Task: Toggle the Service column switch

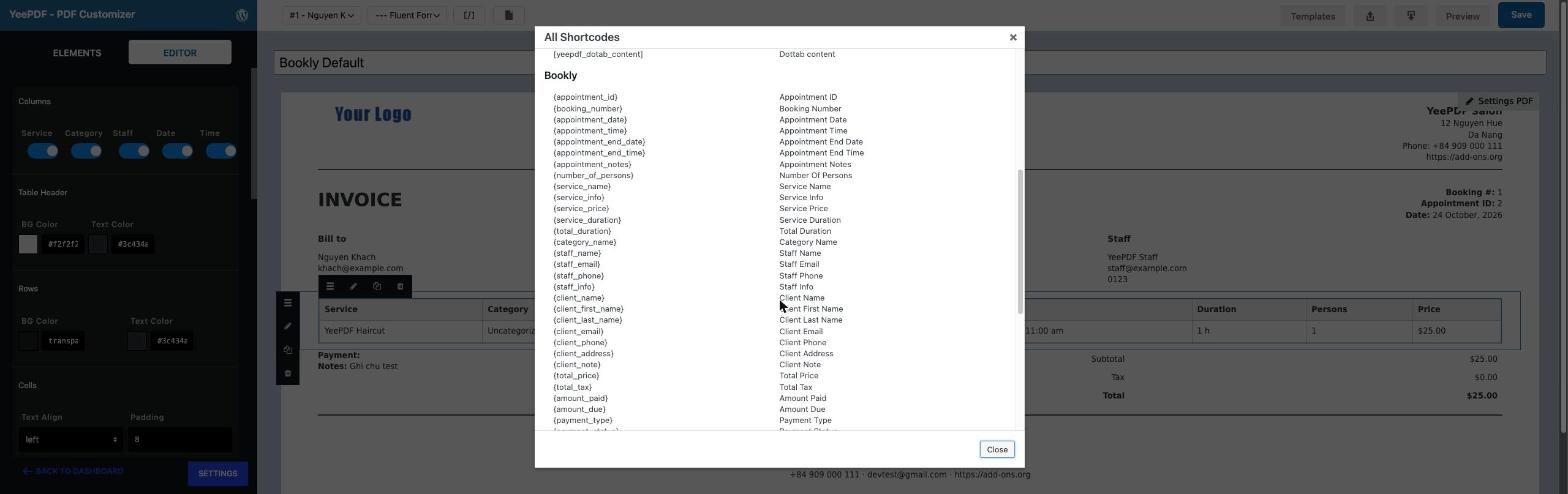Action: [42, 151]
